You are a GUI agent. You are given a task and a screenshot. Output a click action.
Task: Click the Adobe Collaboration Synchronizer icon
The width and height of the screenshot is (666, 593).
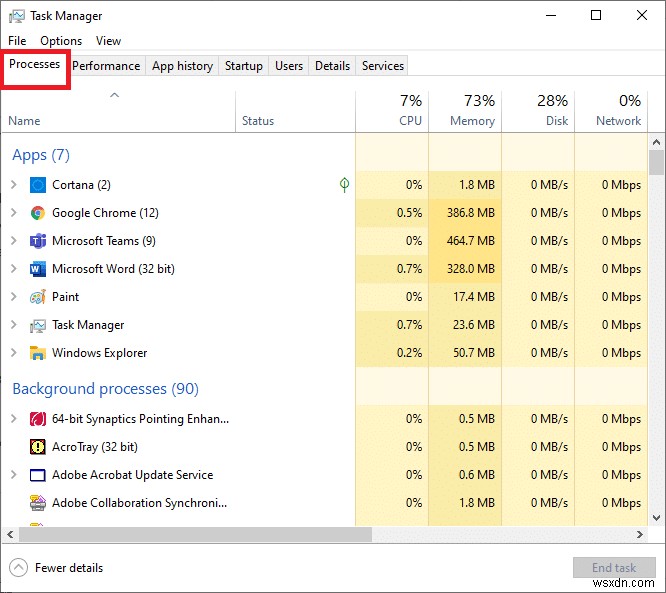(x=38, y=503)
